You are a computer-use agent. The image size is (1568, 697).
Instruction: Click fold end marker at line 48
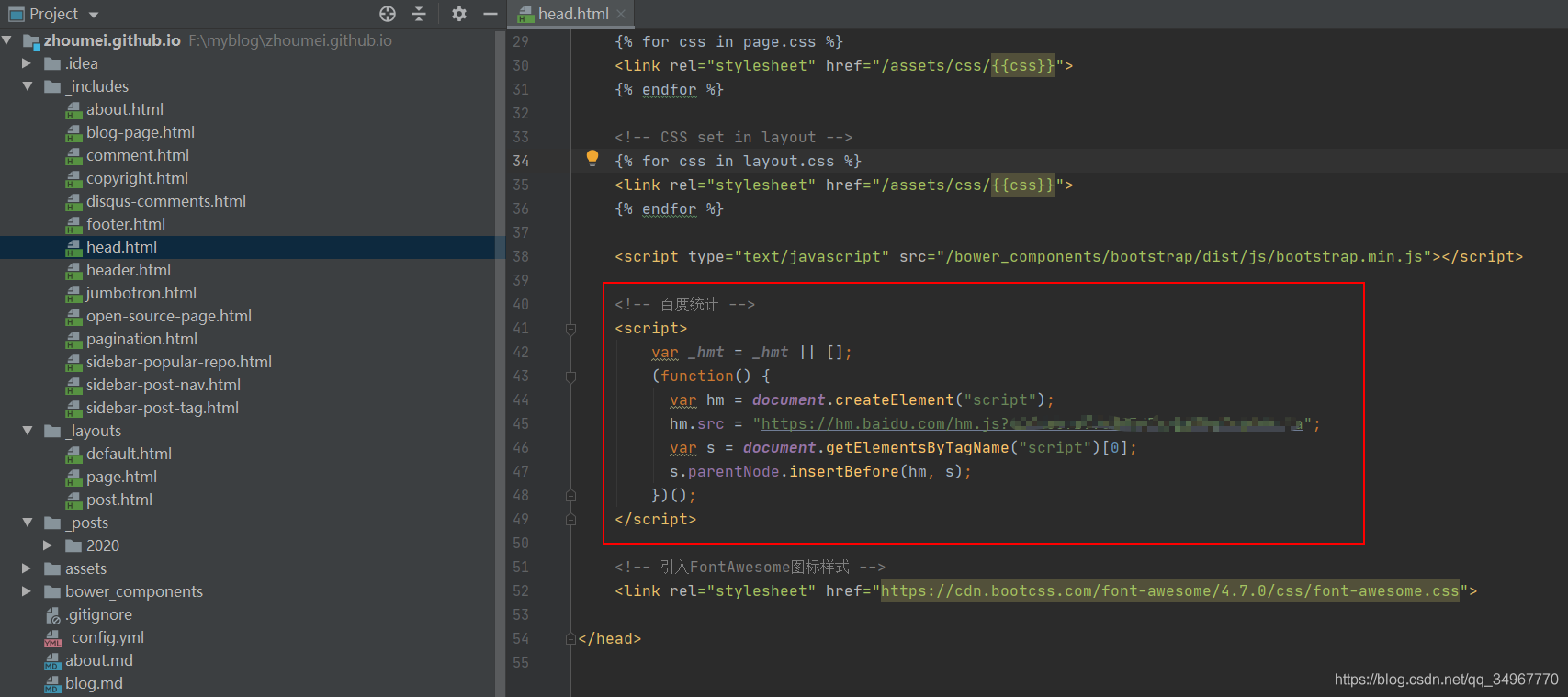tap(570, 496)
